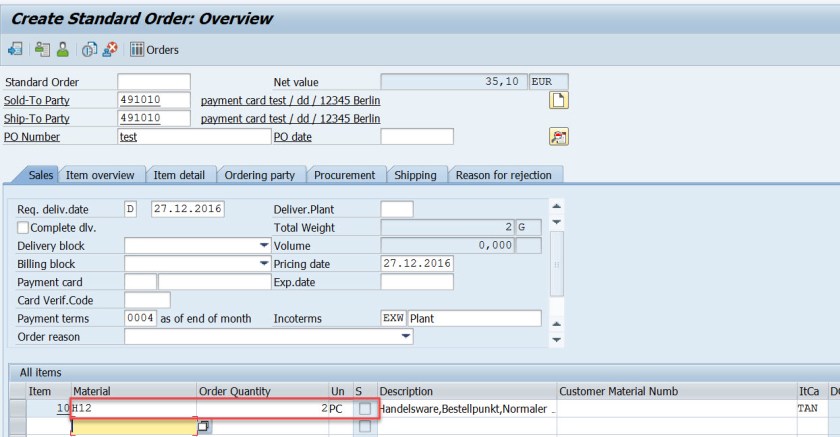
Task: Click the green person partner icon
Action: [x=62, y=49]
